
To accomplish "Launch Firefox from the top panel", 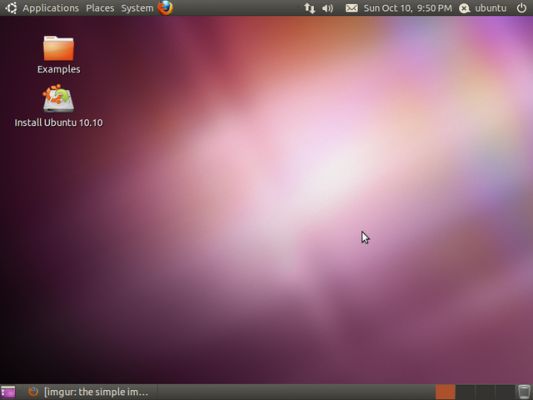I will 166,8.
